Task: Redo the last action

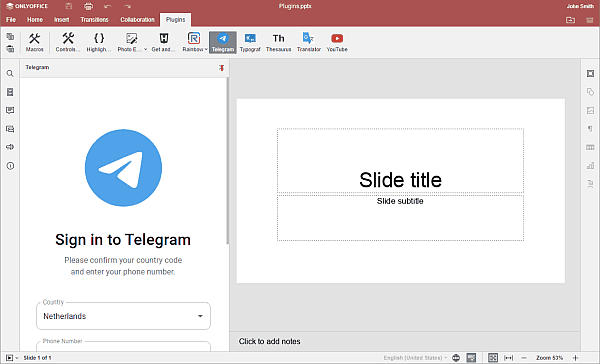Action: (128, 6)
